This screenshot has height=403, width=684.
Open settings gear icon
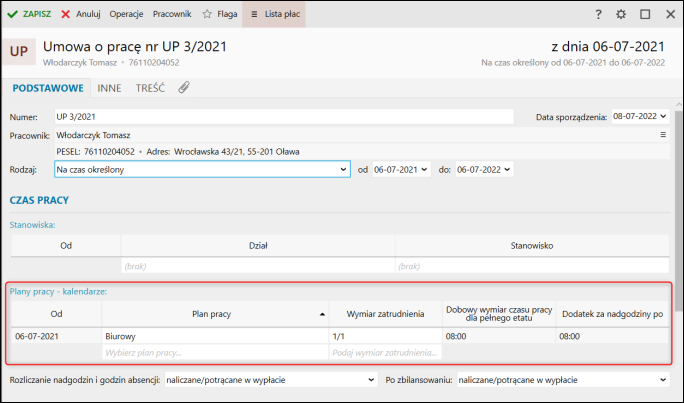pyautogui.click(x=621, y=14)
